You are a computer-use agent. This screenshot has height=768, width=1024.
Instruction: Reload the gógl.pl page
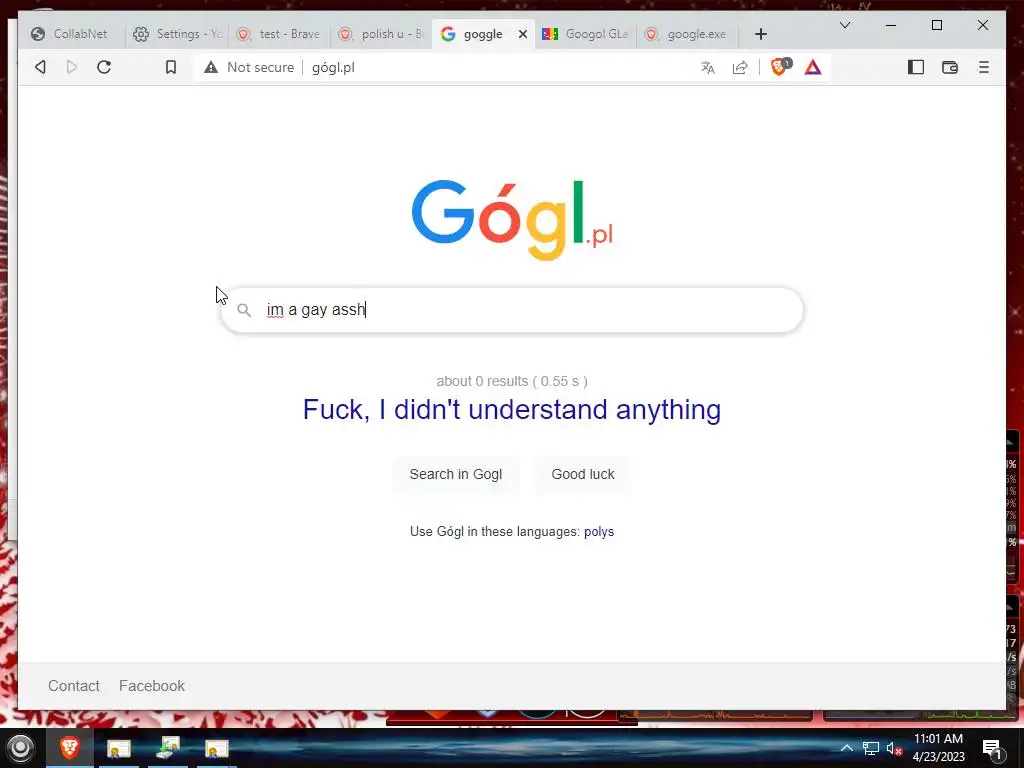click(x=104, y=67)
